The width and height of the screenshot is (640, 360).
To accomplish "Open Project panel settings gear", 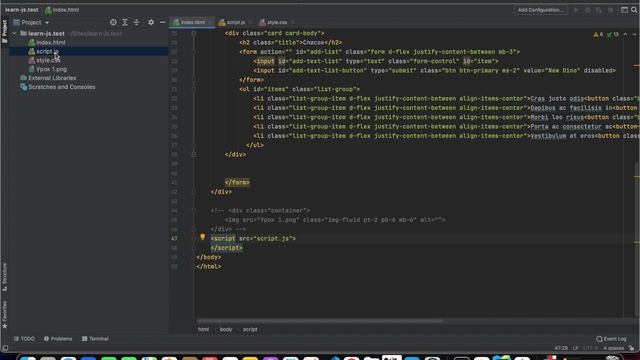I will 151,22.
